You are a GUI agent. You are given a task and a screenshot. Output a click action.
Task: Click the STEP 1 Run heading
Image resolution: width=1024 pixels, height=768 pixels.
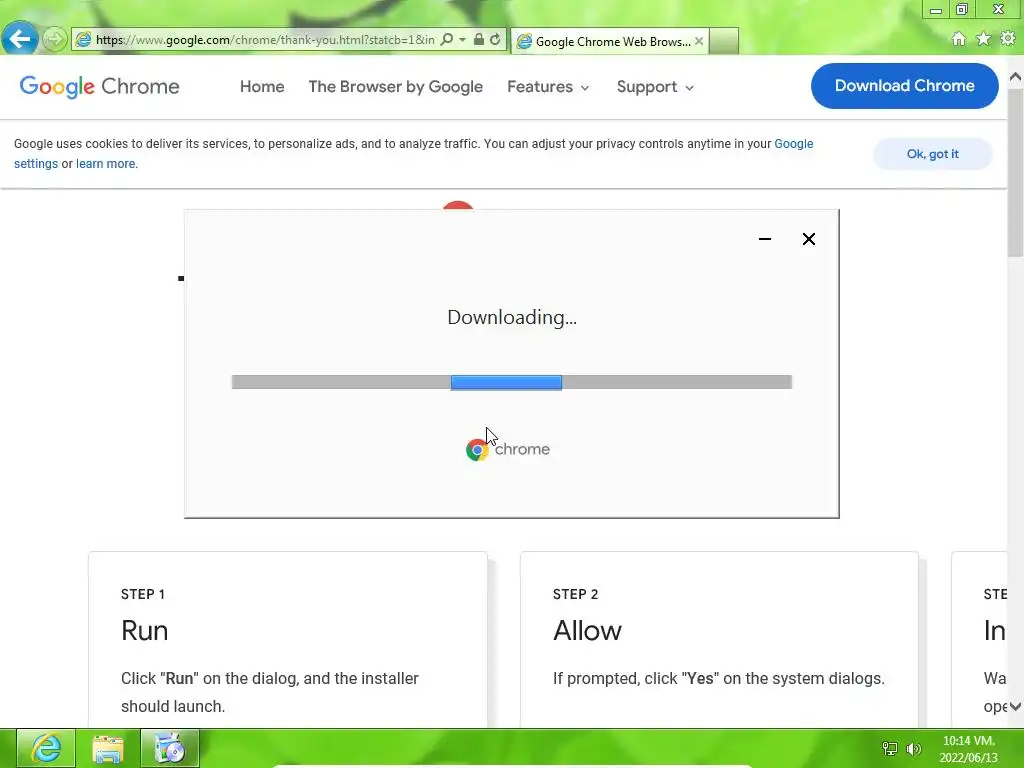tap(144, 631)
